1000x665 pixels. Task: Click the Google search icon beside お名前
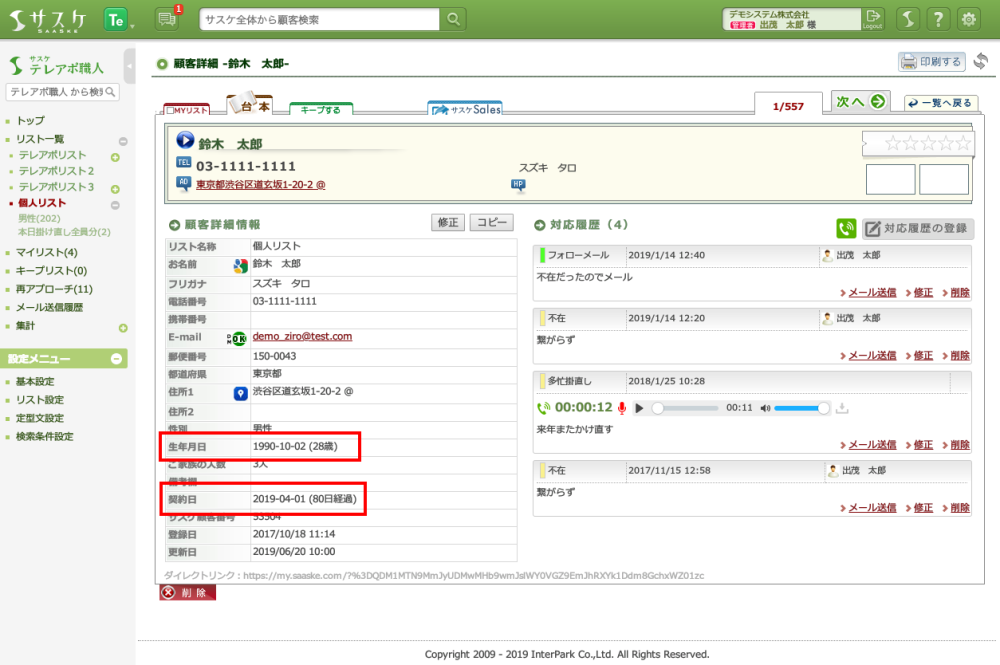pos(240,266)
